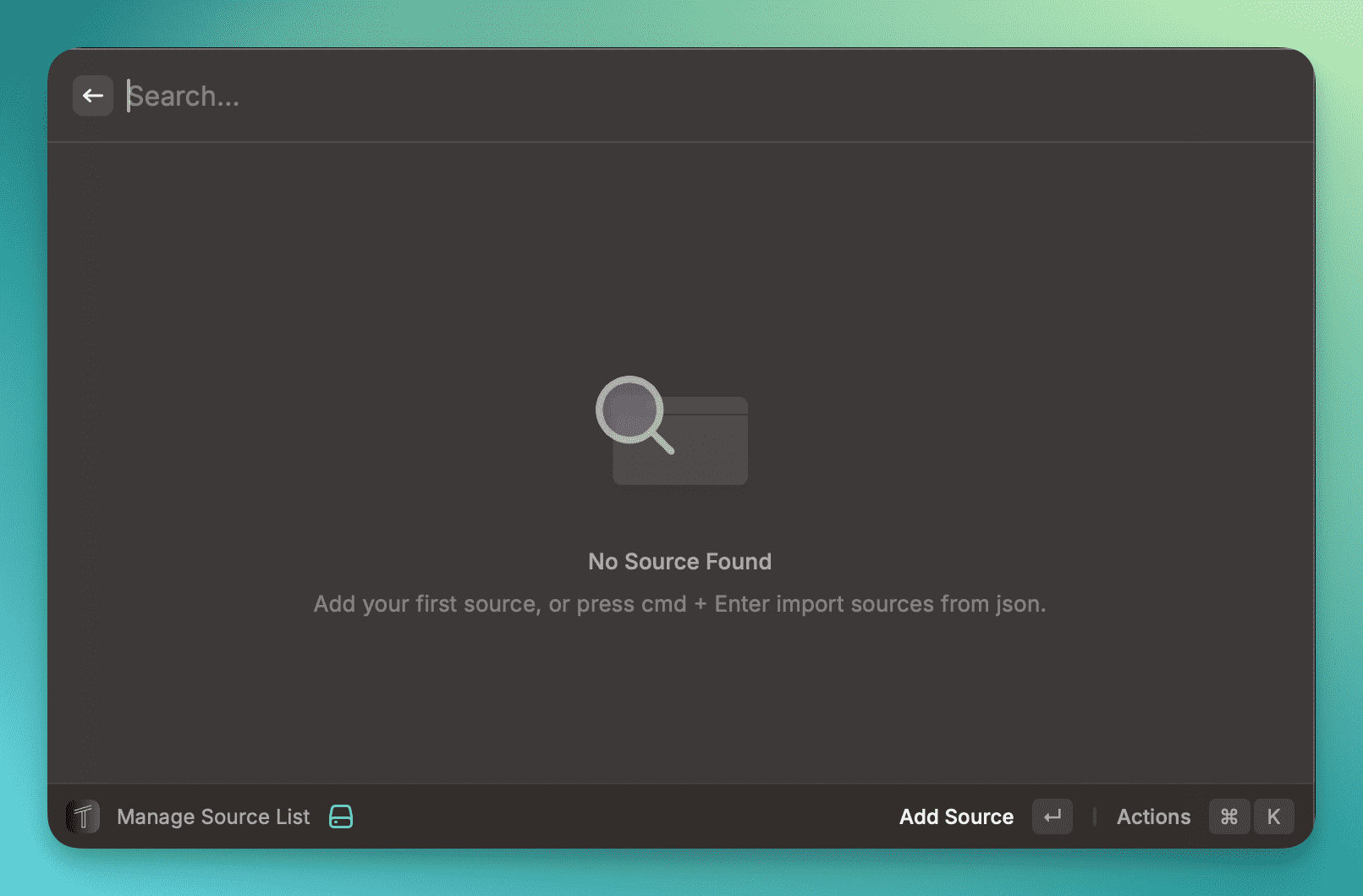The height and width of the screenshot is (896, 1363).
Task: Click the extension logo icon in footer
Action: (x=83, y=816)
